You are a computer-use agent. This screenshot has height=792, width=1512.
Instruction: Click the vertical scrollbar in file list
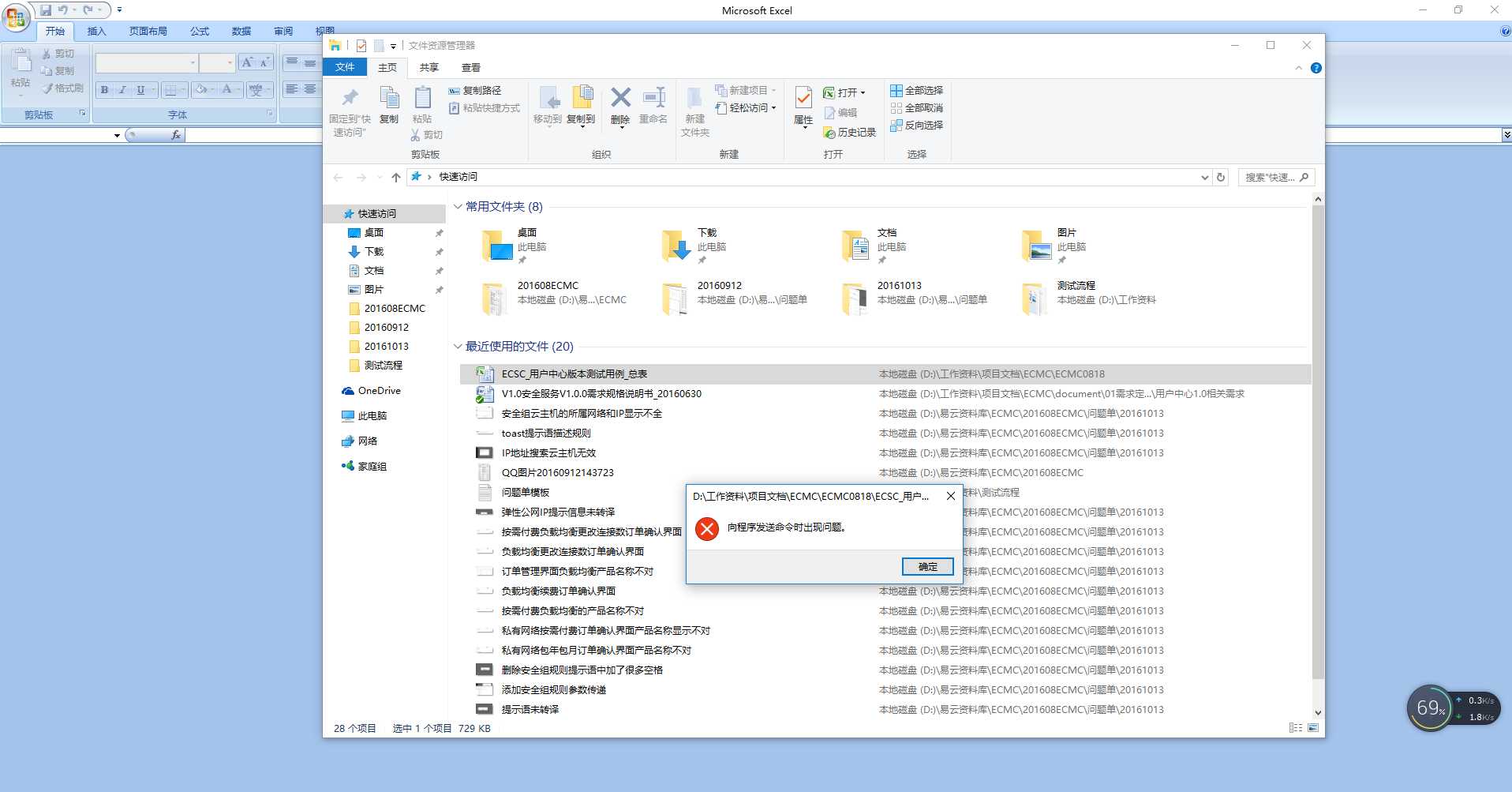[1317, 442]
